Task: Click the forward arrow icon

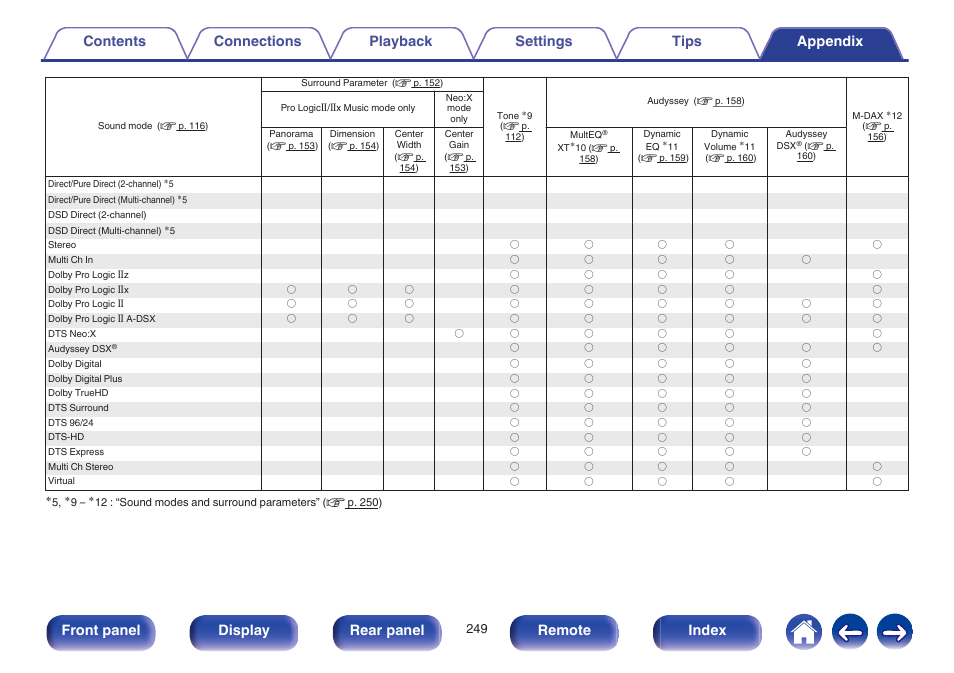Action: point(894,632)
